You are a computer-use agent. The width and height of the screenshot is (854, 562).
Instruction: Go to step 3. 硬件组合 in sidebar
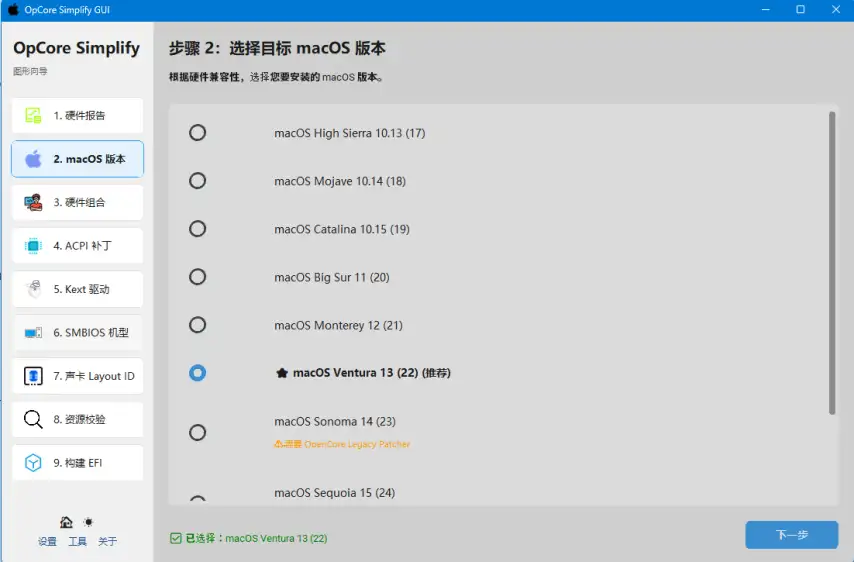79,203
